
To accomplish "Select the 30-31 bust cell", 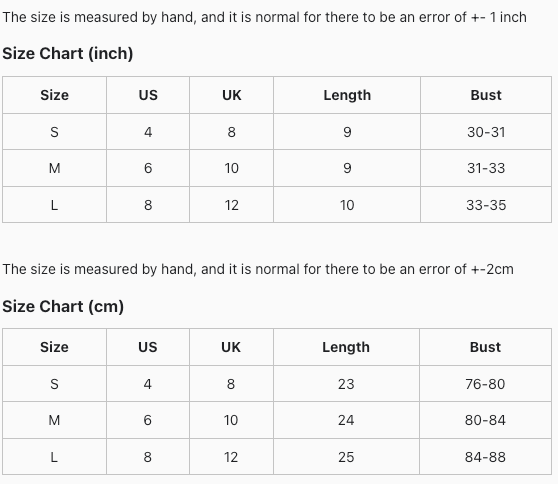I will click(x=486, y=132).
